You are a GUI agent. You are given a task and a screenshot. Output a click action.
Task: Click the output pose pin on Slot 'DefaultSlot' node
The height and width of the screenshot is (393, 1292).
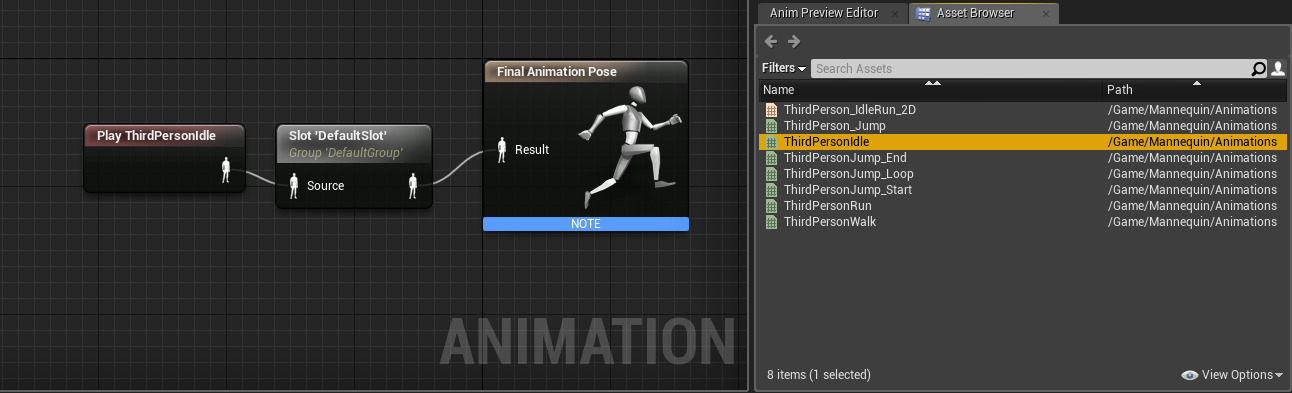click(x=413, y=185)
